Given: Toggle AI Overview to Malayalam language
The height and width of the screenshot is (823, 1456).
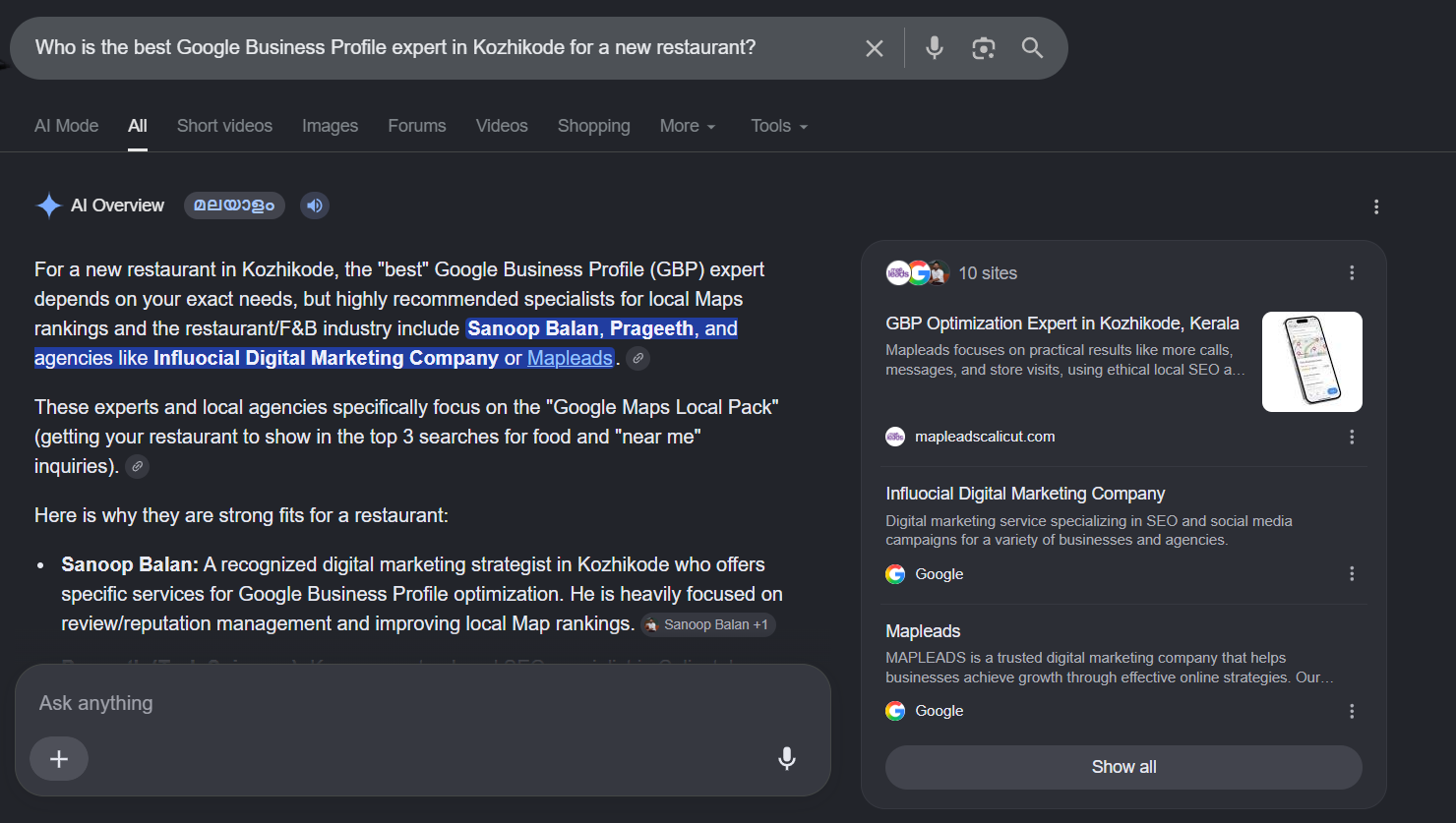Looking at the screenshot, I should pos(234,206).
